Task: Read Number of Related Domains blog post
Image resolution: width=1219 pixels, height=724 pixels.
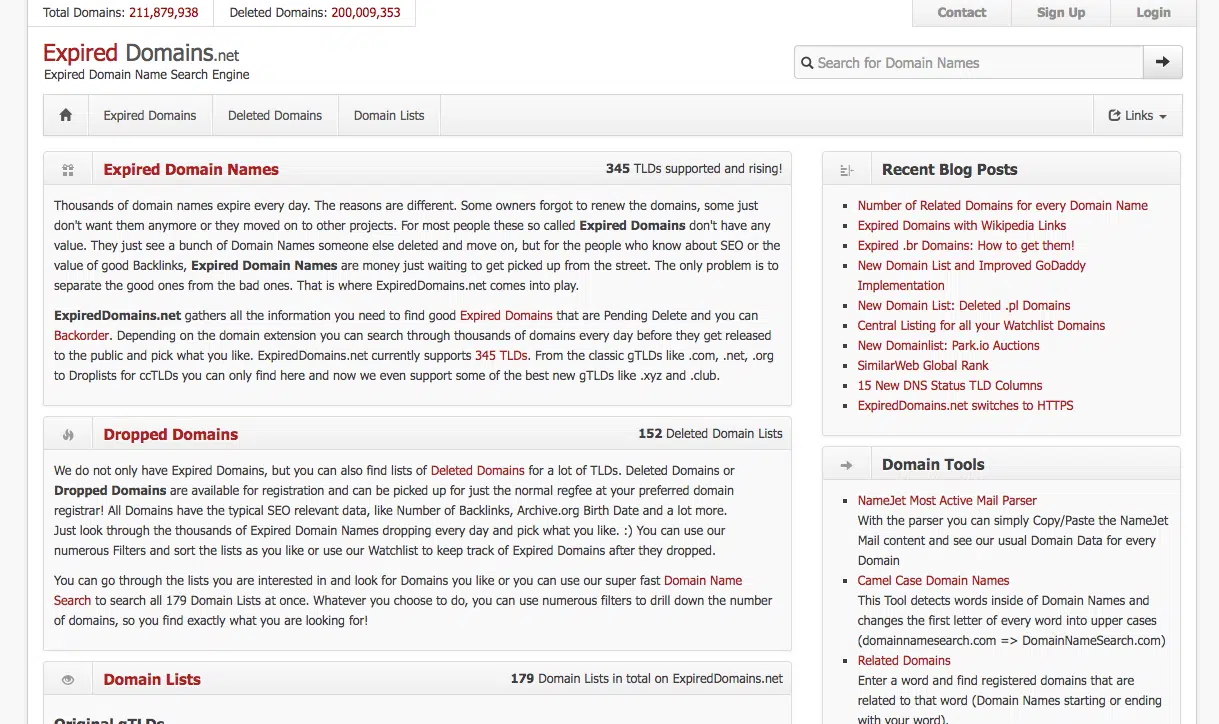Action: pos(1003,205)
